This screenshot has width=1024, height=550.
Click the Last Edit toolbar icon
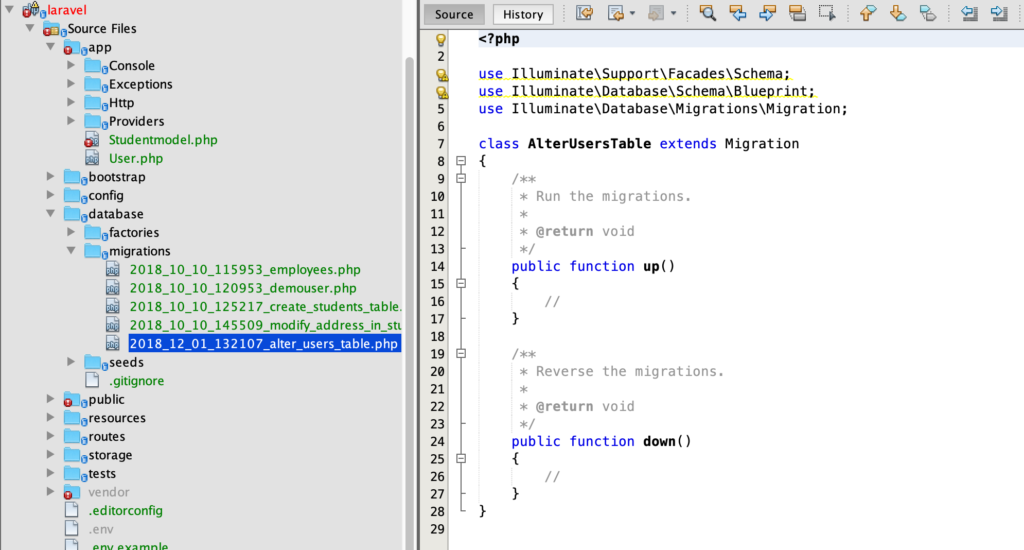click(x=585, y=14)
